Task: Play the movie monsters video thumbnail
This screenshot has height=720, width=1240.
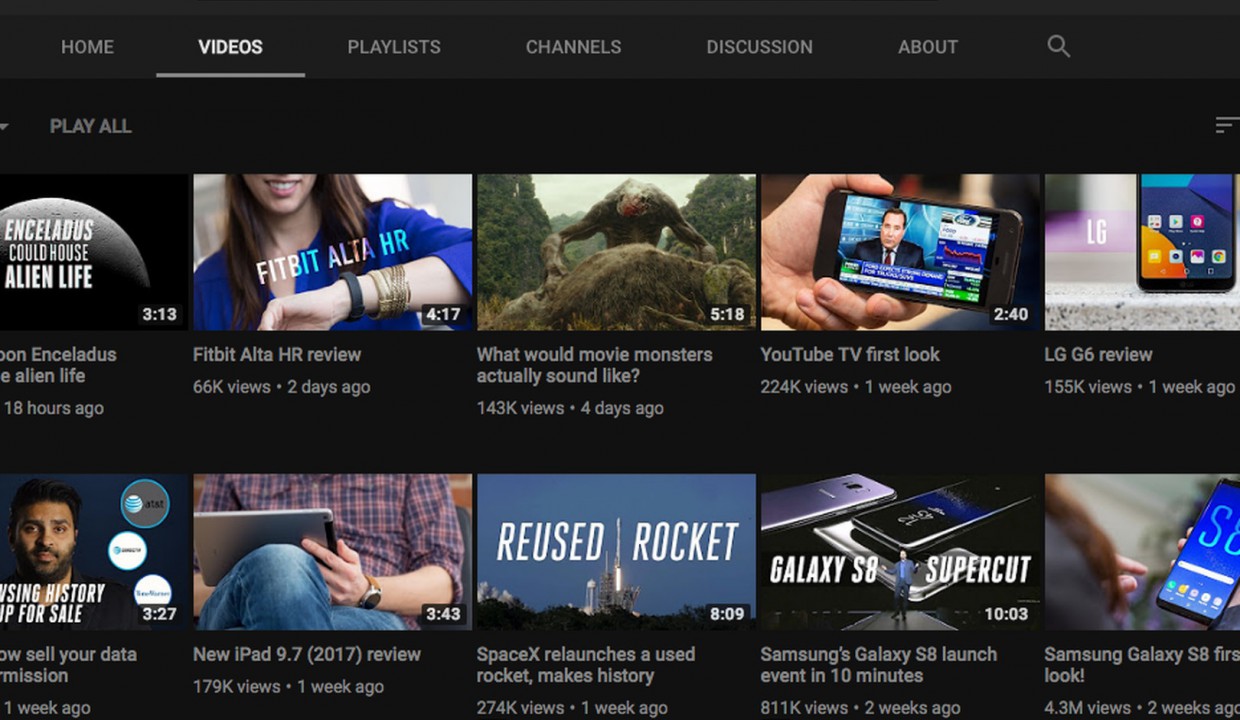Action: (616, 252)
